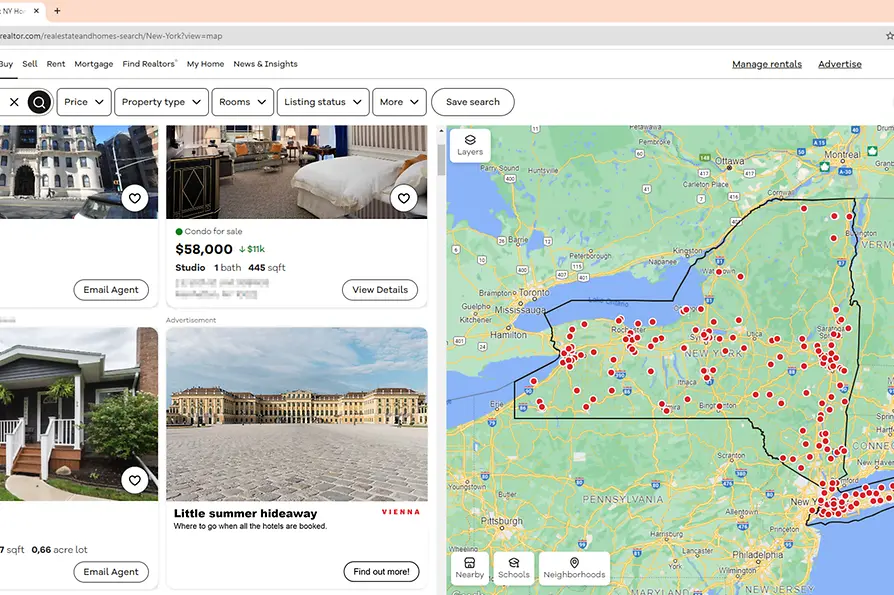
Task: Open the Property type dropdown
Action: (161, 102)
